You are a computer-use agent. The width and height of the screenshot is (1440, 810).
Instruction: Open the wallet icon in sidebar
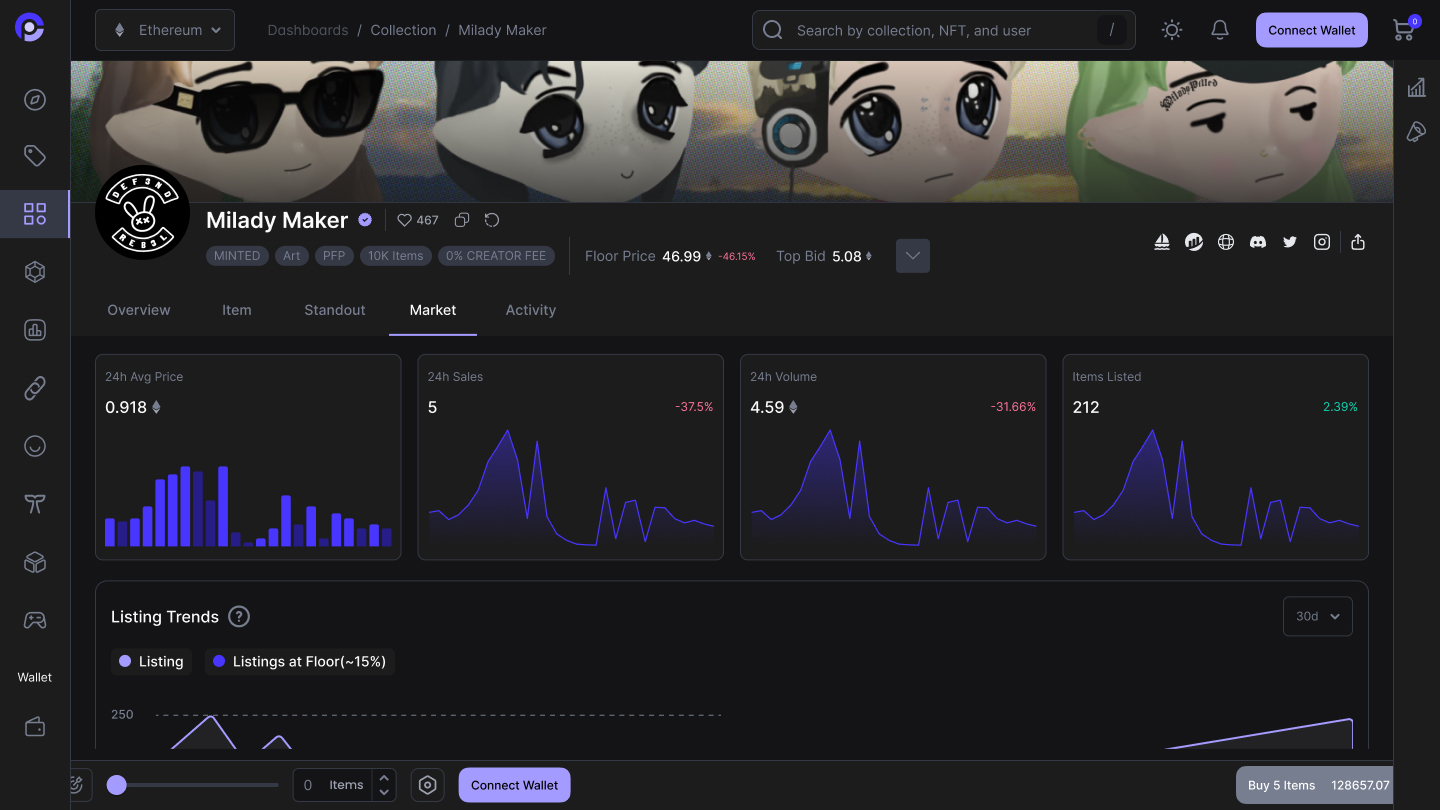(35, 727)
